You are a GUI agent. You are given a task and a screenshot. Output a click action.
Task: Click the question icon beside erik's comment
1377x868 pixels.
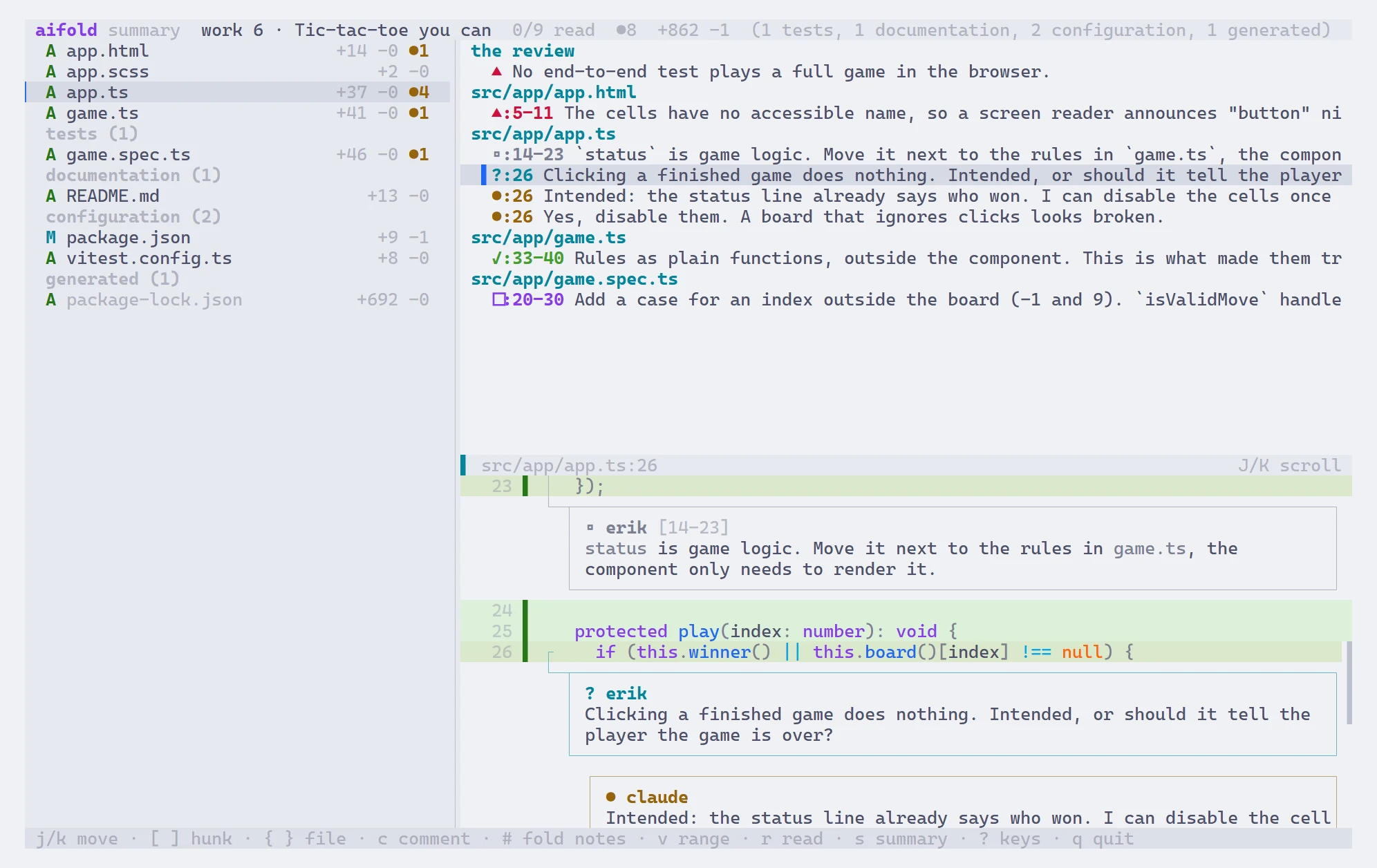pyautogui.click(x=590, y=694)
